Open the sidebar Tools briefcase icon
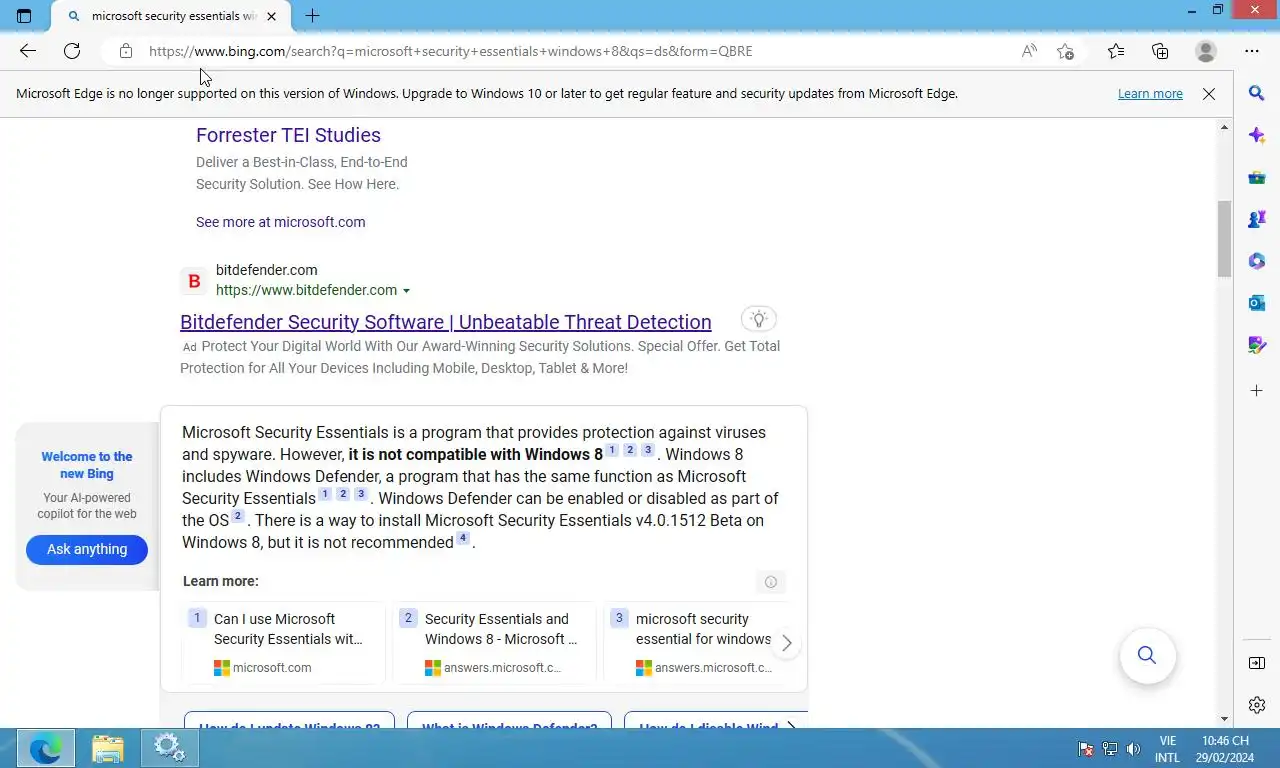 tap(1257, 177)
